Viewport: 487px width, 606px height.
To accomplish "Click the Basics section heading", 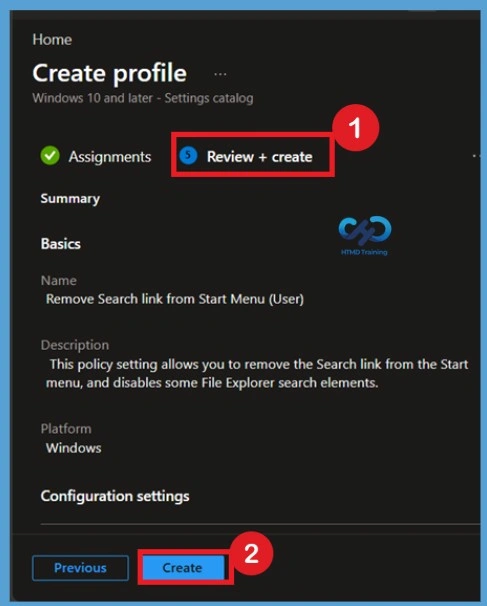I will (61, 244).
